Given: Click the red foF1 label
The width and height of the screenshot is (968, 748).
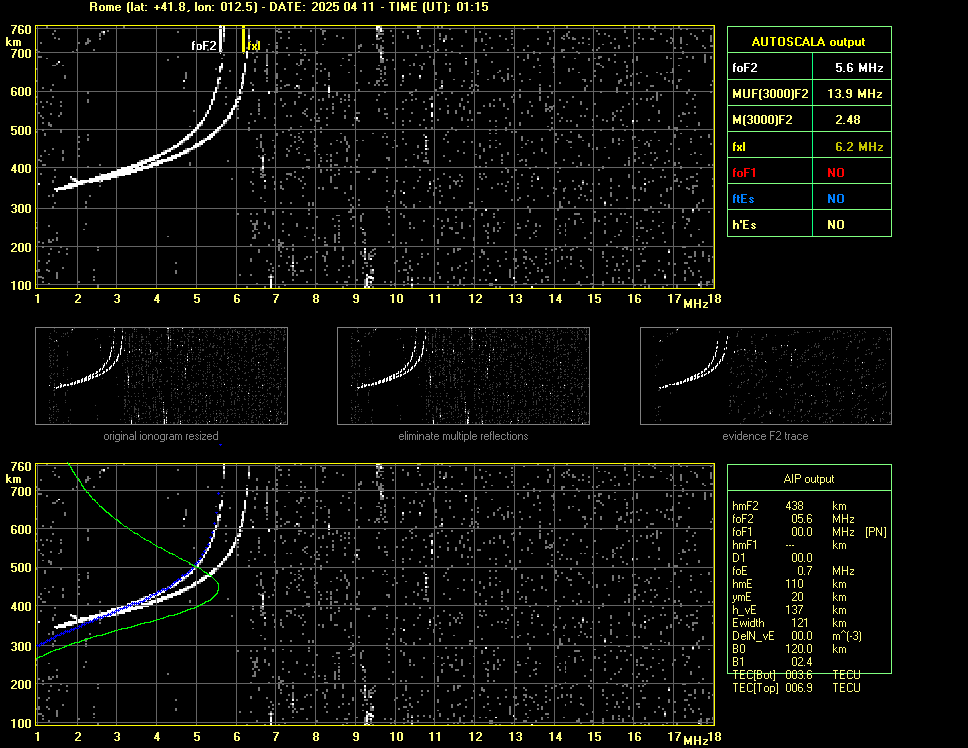Looking at the screenshot, I should 744,173.
